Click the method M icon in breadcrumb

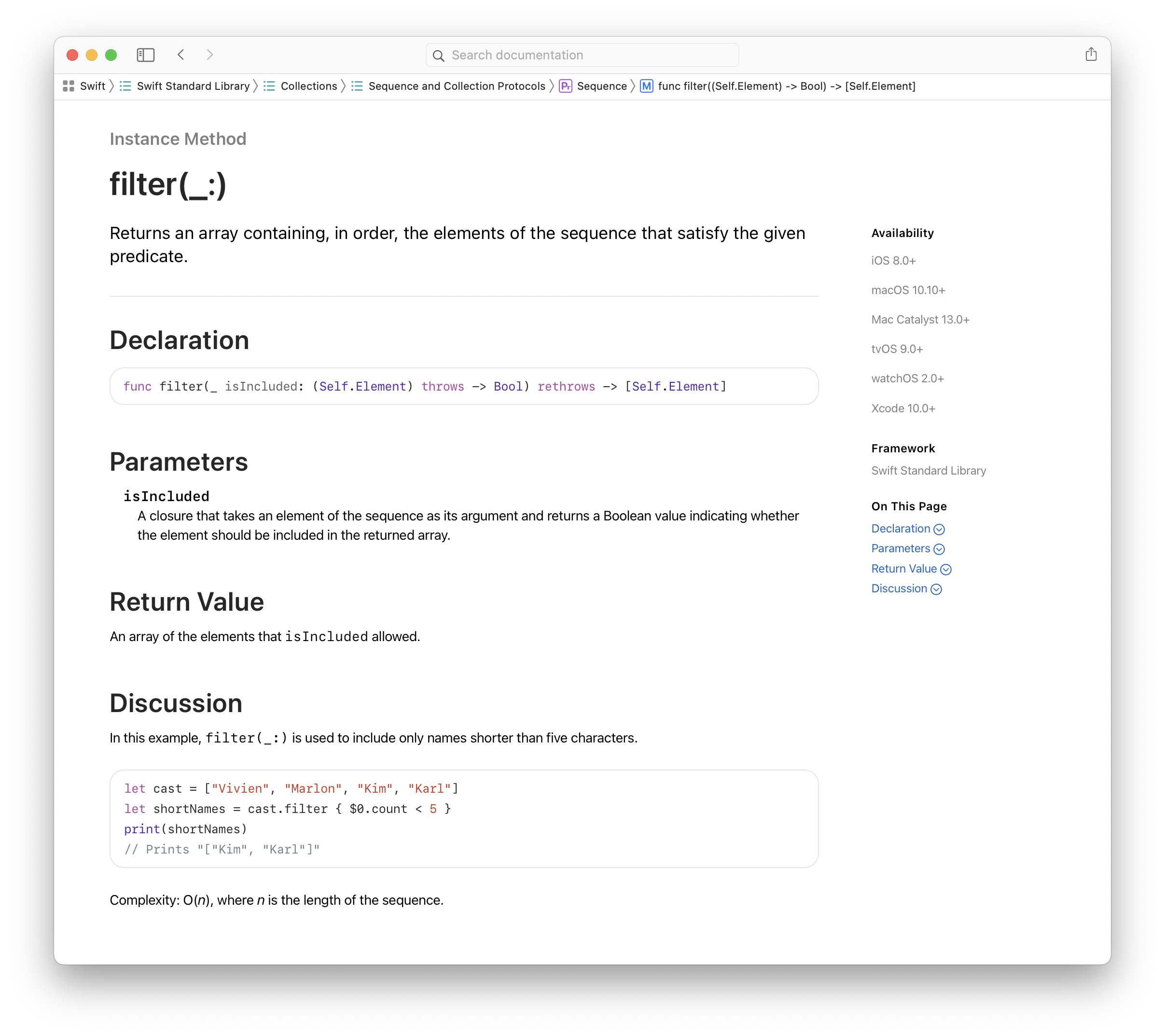(646, 86)
